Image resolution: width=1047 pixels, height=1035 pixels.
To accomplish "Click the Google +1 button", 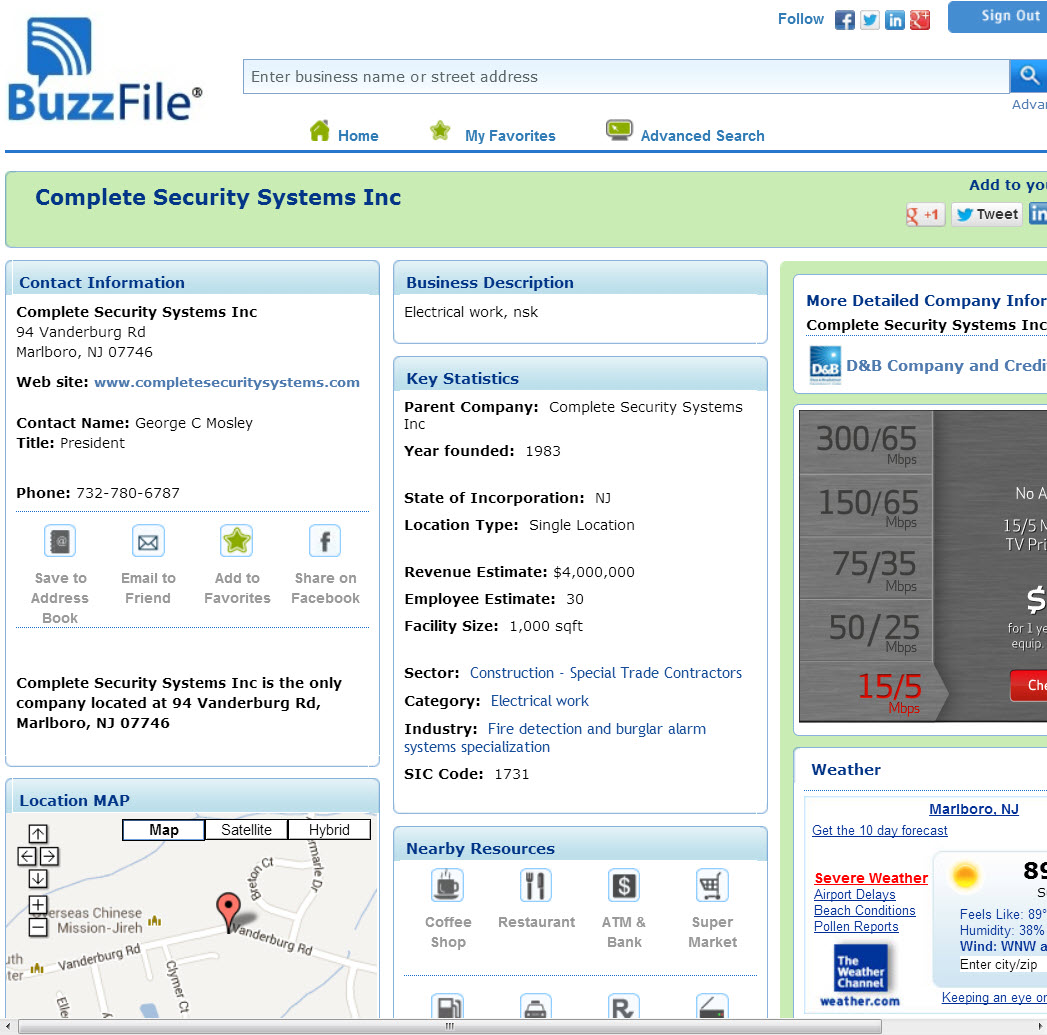I will [925, 214].
